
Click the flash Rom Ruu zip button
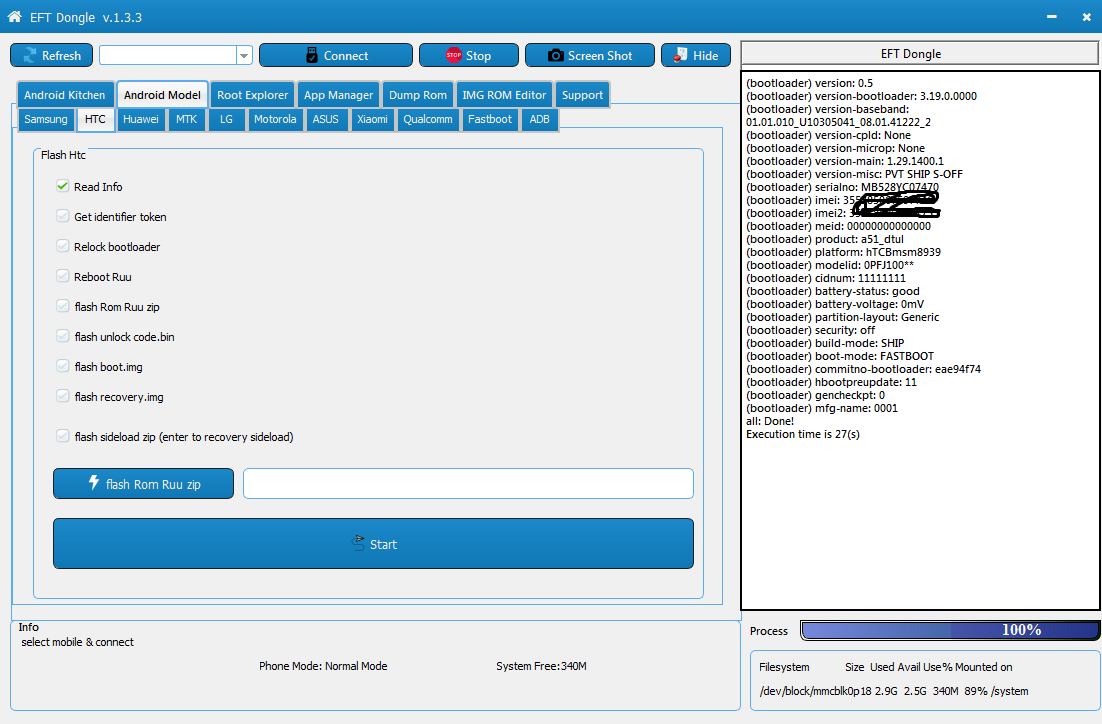click(143, 484)
